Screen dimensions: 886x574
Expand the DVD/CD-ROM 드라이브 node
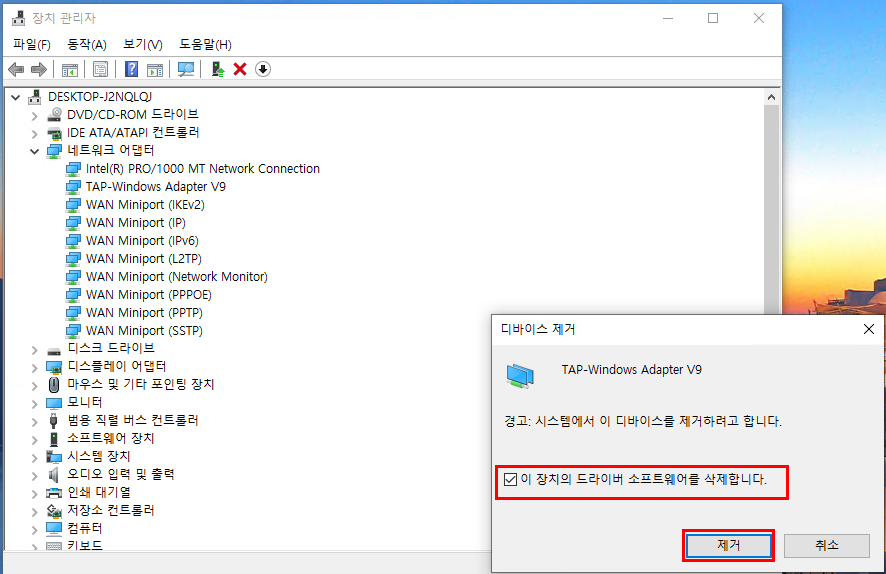pos(34,115)
